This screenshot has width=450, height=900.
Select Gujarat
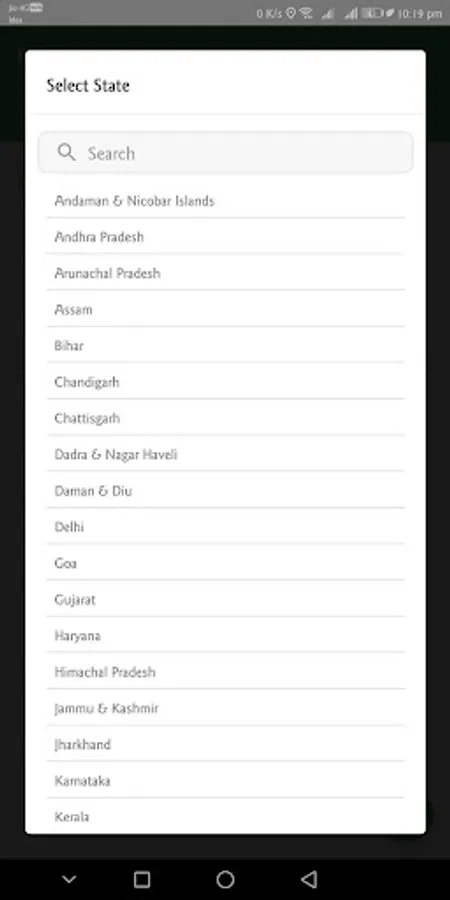[226, 599]
